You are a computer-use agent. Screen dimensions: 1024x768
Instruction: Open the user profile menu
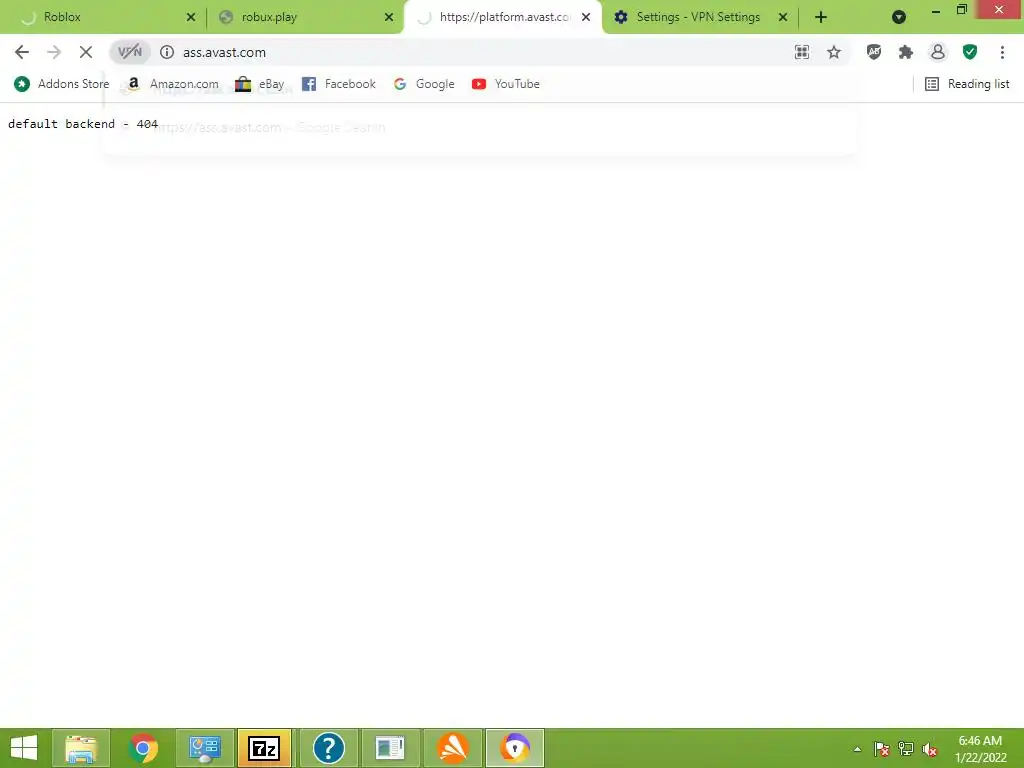pos(938,52)
